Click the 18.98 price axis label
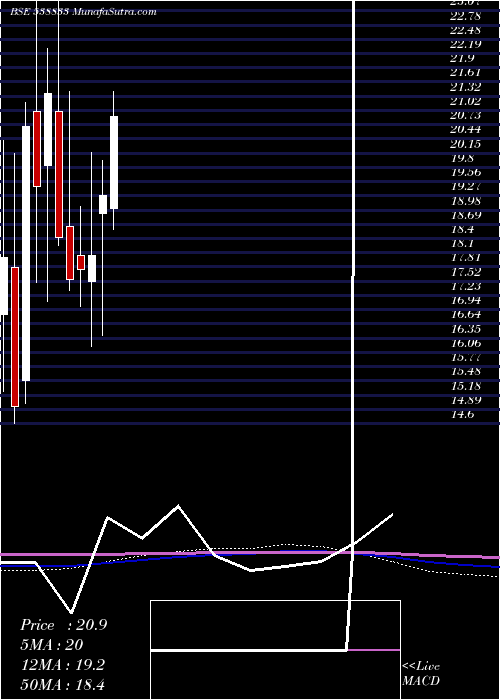 coord(466,201)
